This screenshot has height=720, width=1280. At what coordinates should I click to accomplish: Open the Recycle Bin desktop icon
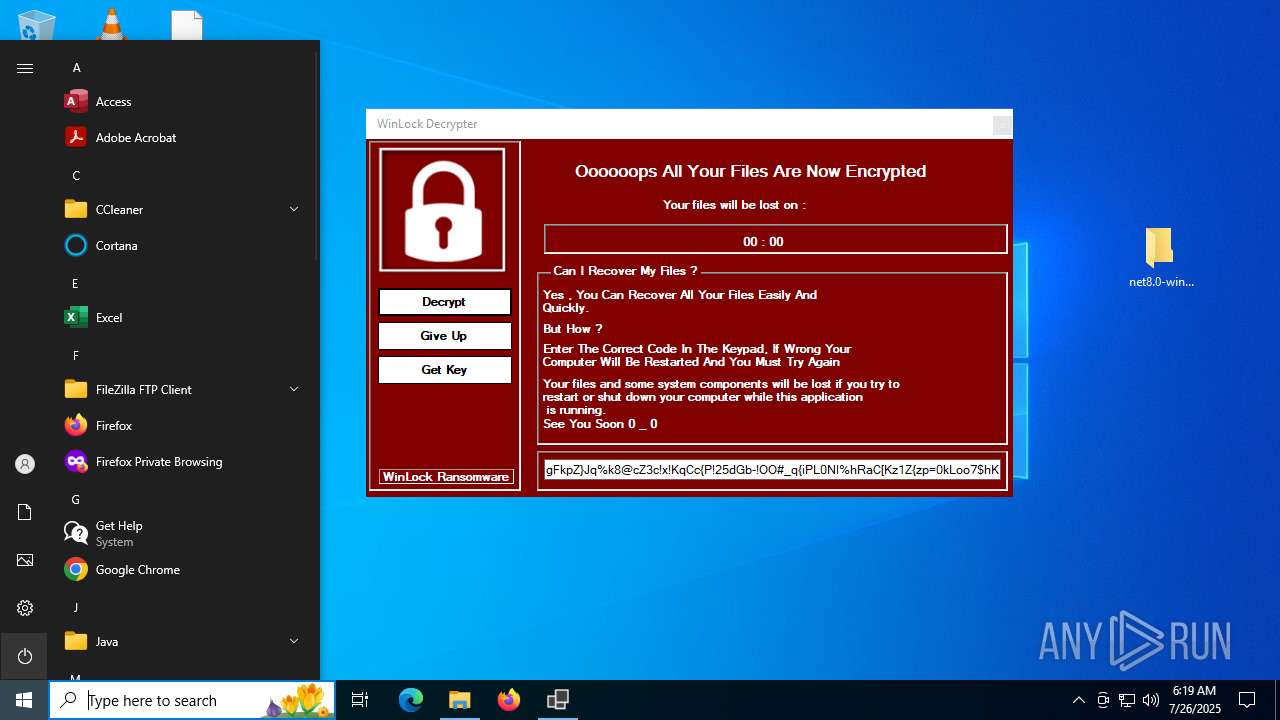coord(37,24)
